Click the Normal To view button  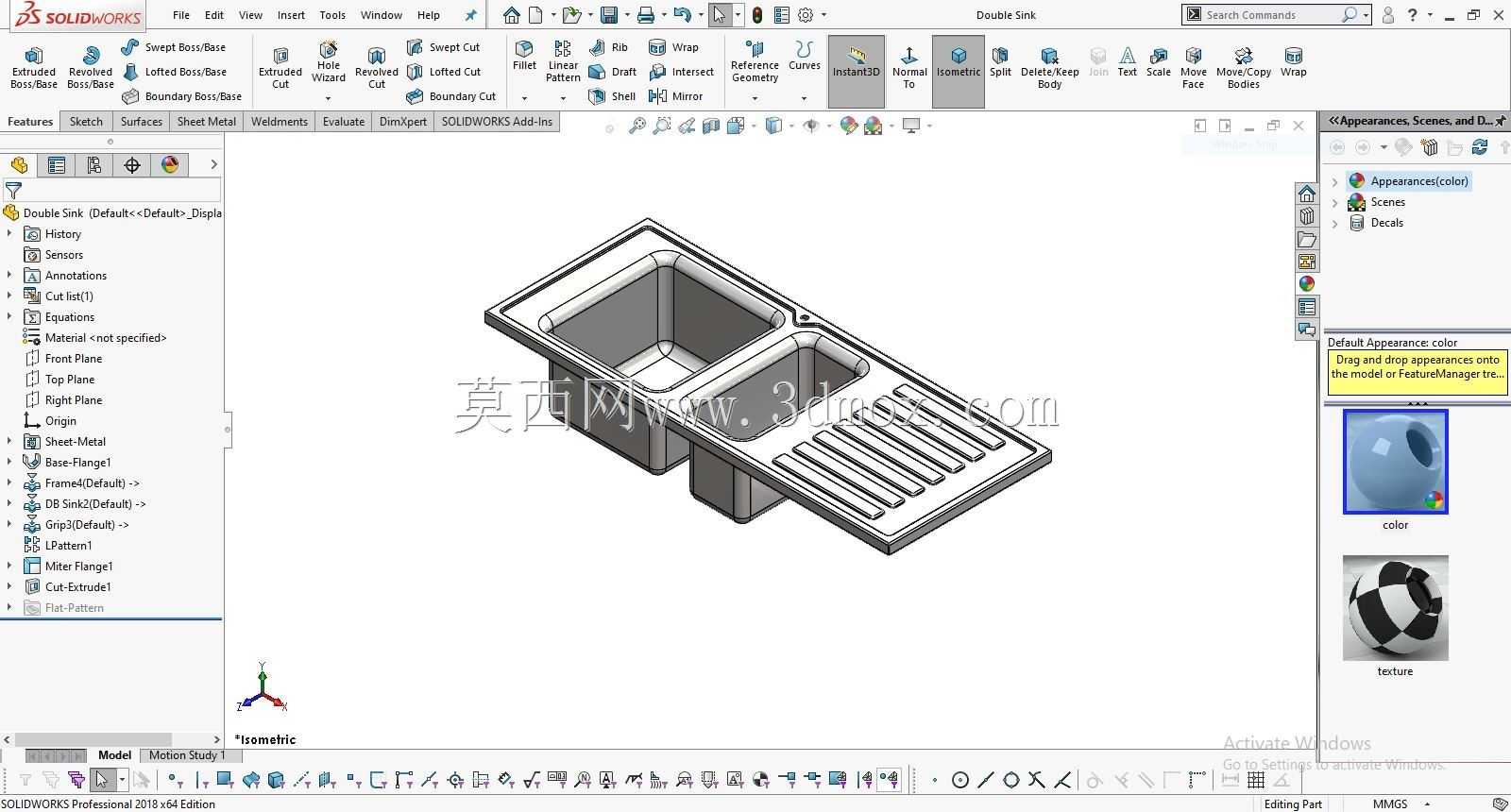(908, 67)
